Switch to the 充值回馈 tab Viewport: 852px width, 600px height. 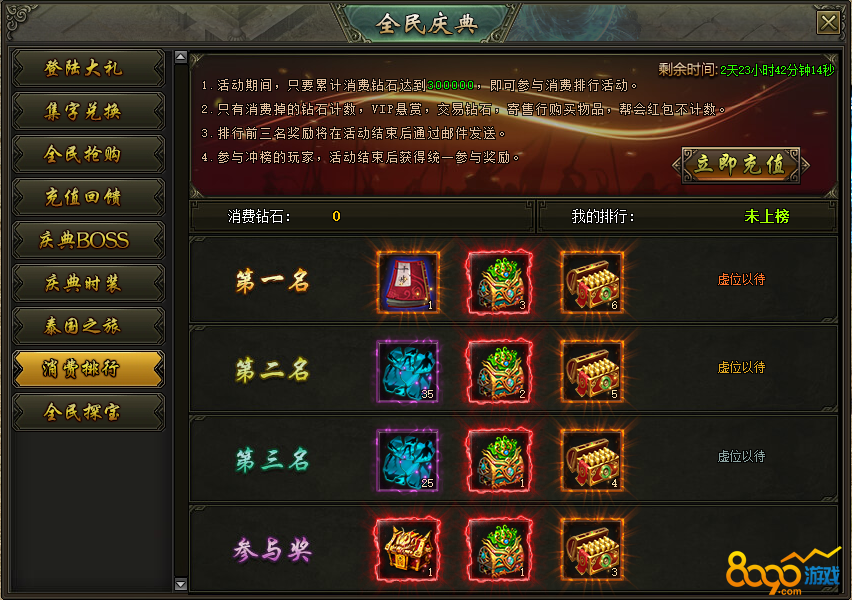click(88, 197)
